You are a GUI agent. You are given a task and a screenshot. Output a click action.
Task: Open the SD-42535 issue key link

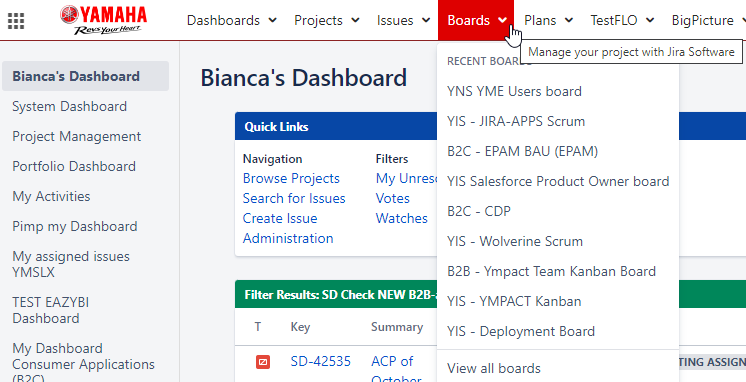pyautogui.click(x=321, y=362)
